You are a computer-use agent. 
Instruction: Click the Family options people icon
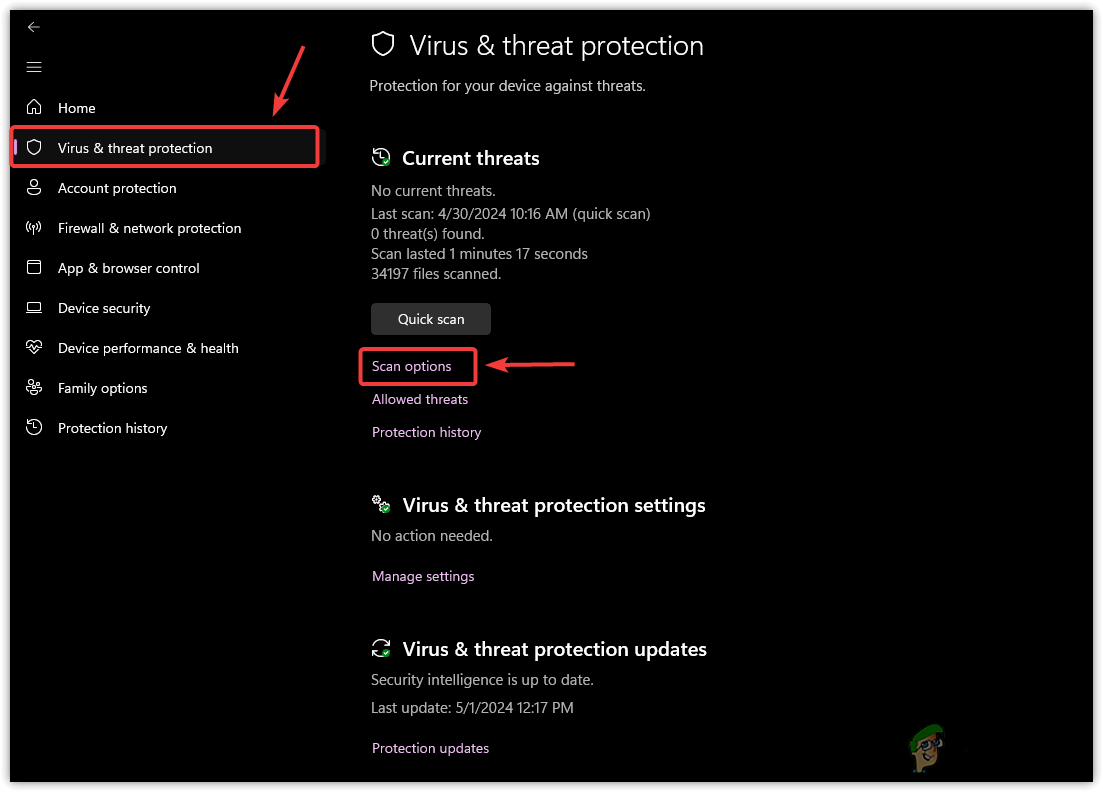(34, 388)
